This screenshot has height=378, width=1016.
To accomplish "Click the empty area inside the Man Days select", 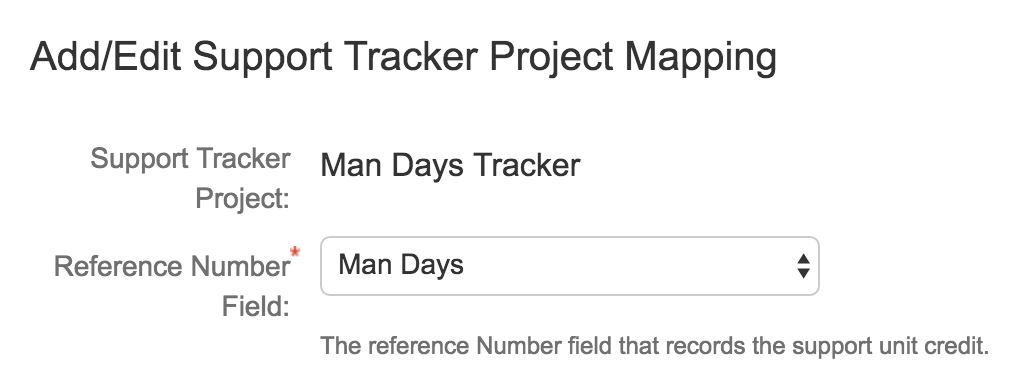I will (x=629, y=266).
